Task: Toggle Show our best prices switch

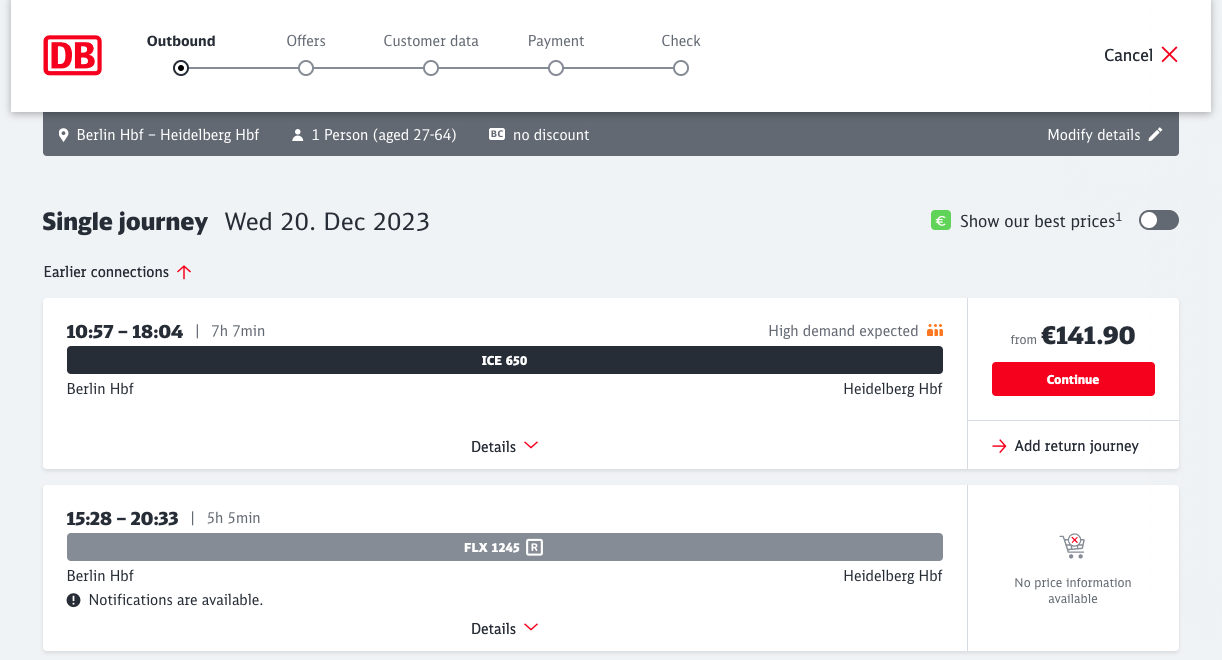Action: [x=1158, y=221]
